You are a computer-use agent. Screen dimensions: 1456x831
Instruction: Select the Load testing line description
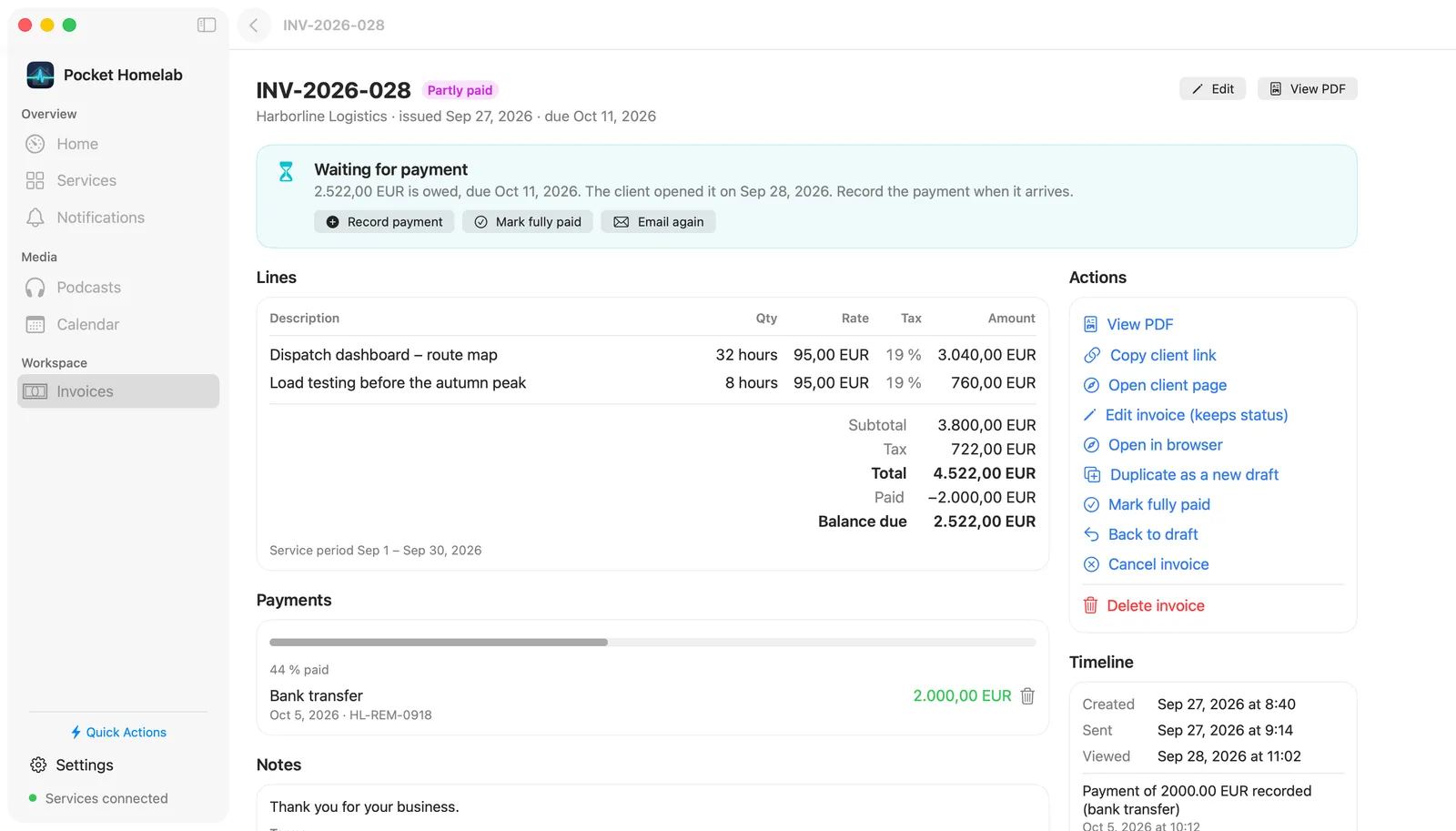[x=398, y=383]
